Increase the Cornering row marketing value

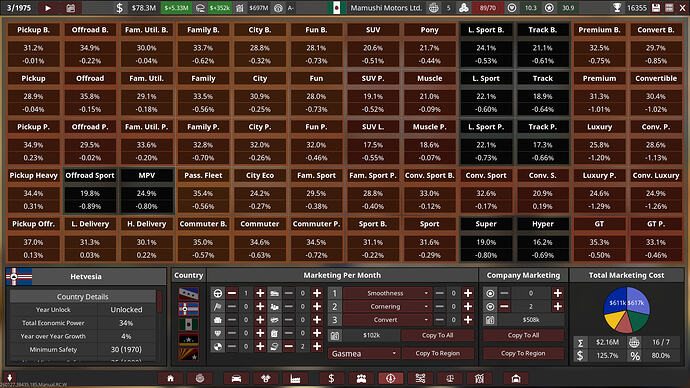click(468, 307)
